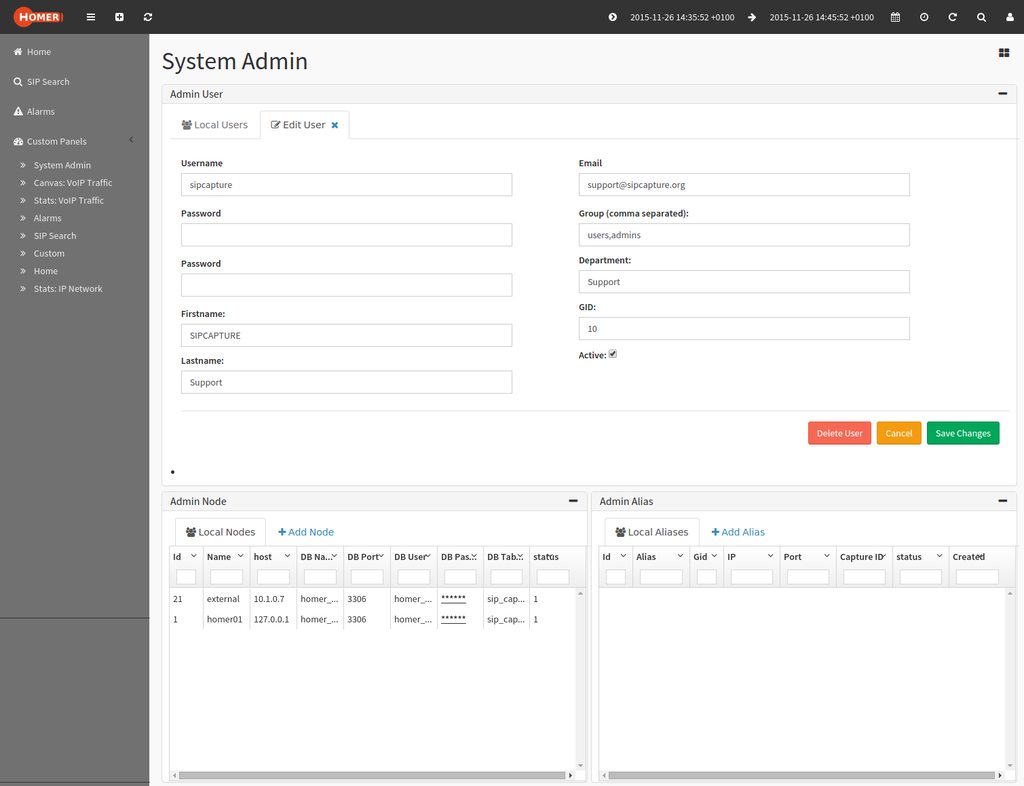Select the Local Aliases tab
This screenshot has width=1024, height=786.
click(x=652, y=532)
